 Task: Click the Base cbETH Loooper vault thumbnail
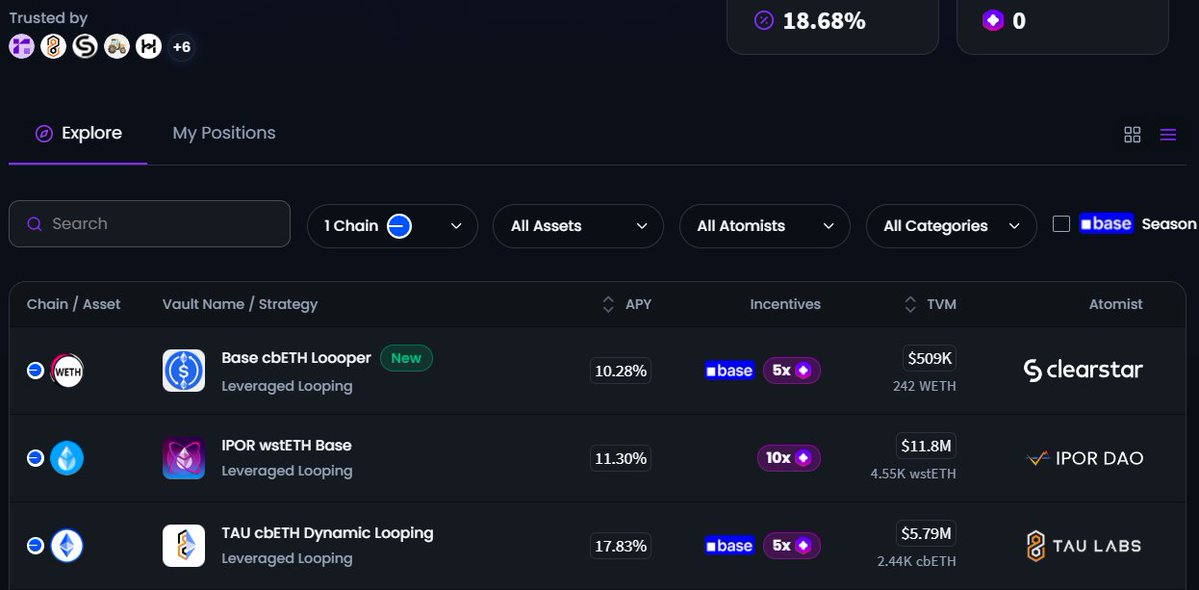[x=184, y=371]
